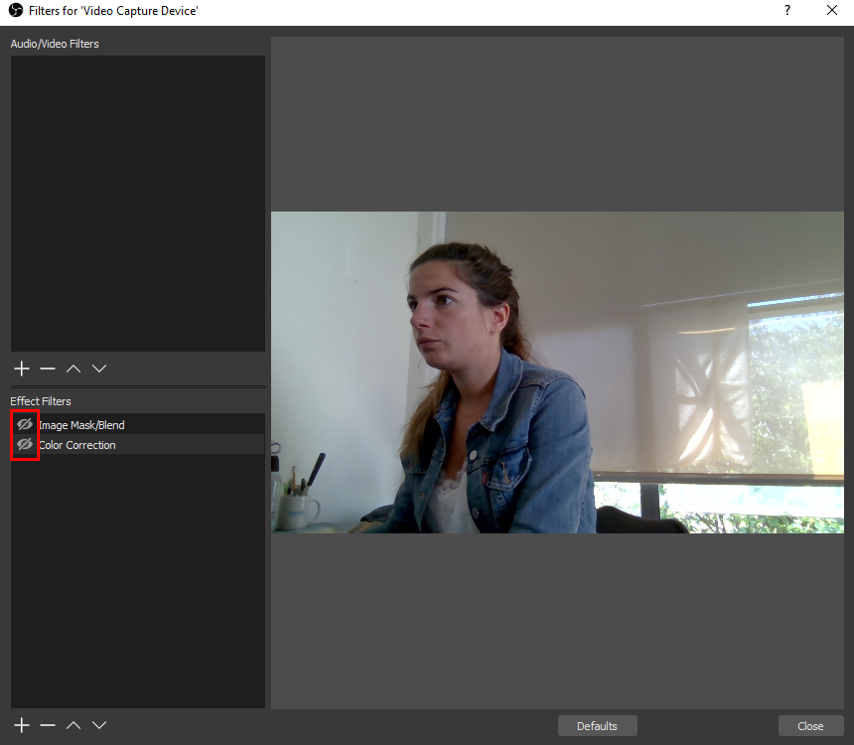
Task: Remove selected effect filter with minus icon
Action: point(47,725)
